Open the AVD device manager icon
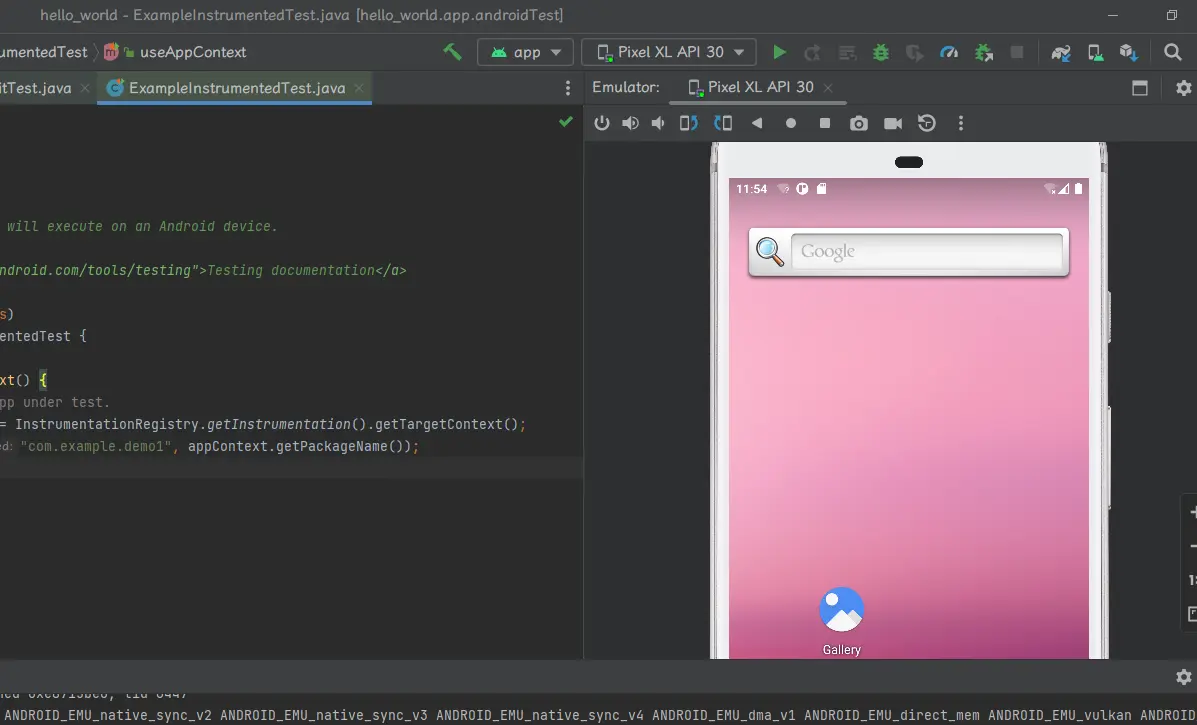This screenshot has height=725, width=1197. coord(1095,52)
